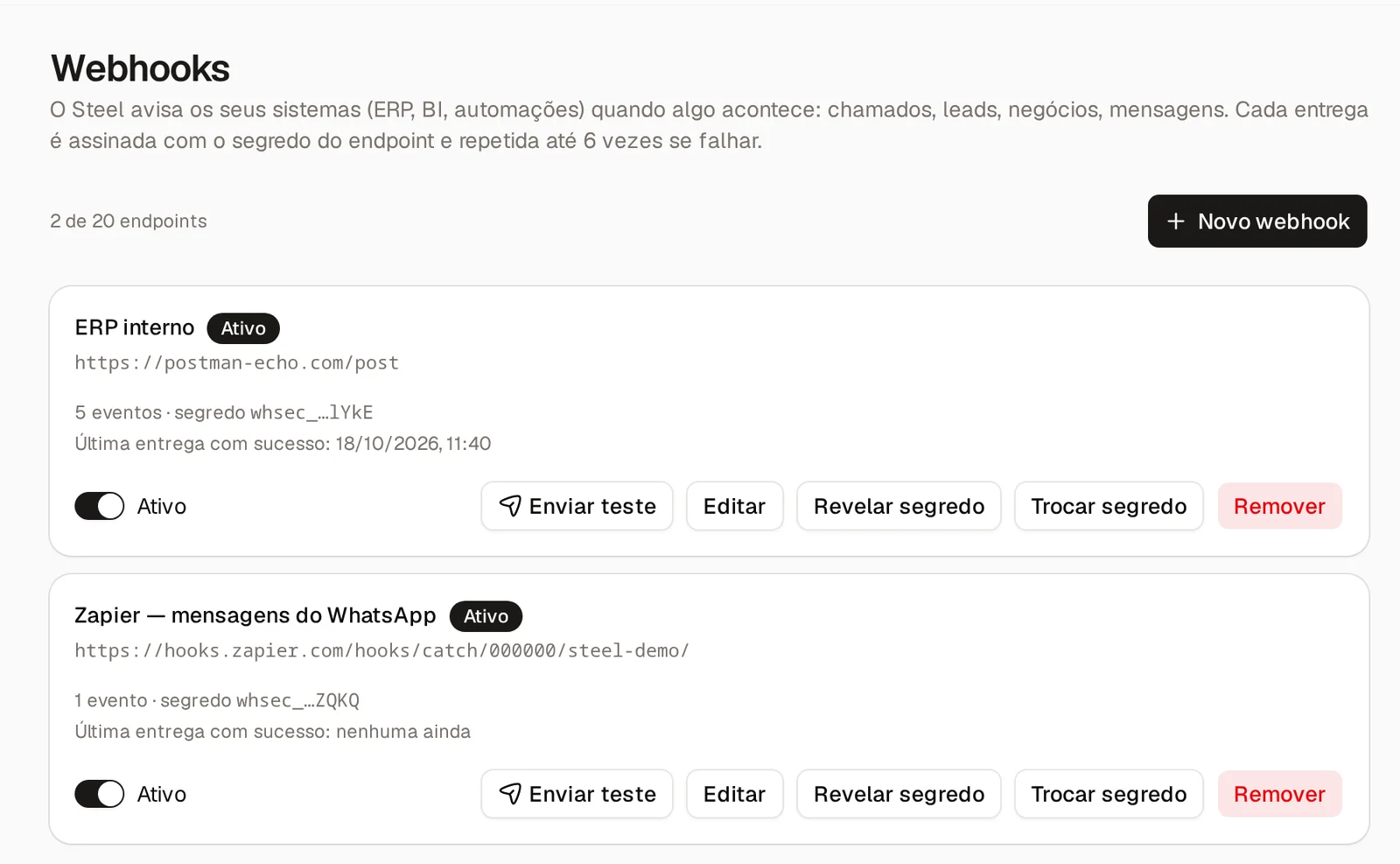The image size is (1400, 864).
Task: Click '5 eventos · segredo whsec_…lYkE' text
Action: pos(224,412)
